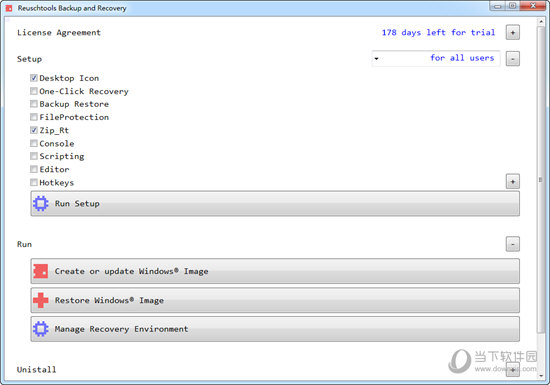550x385 pixels.
Task: Open the 'for all users' dropdown
Action: pos(436,58)
